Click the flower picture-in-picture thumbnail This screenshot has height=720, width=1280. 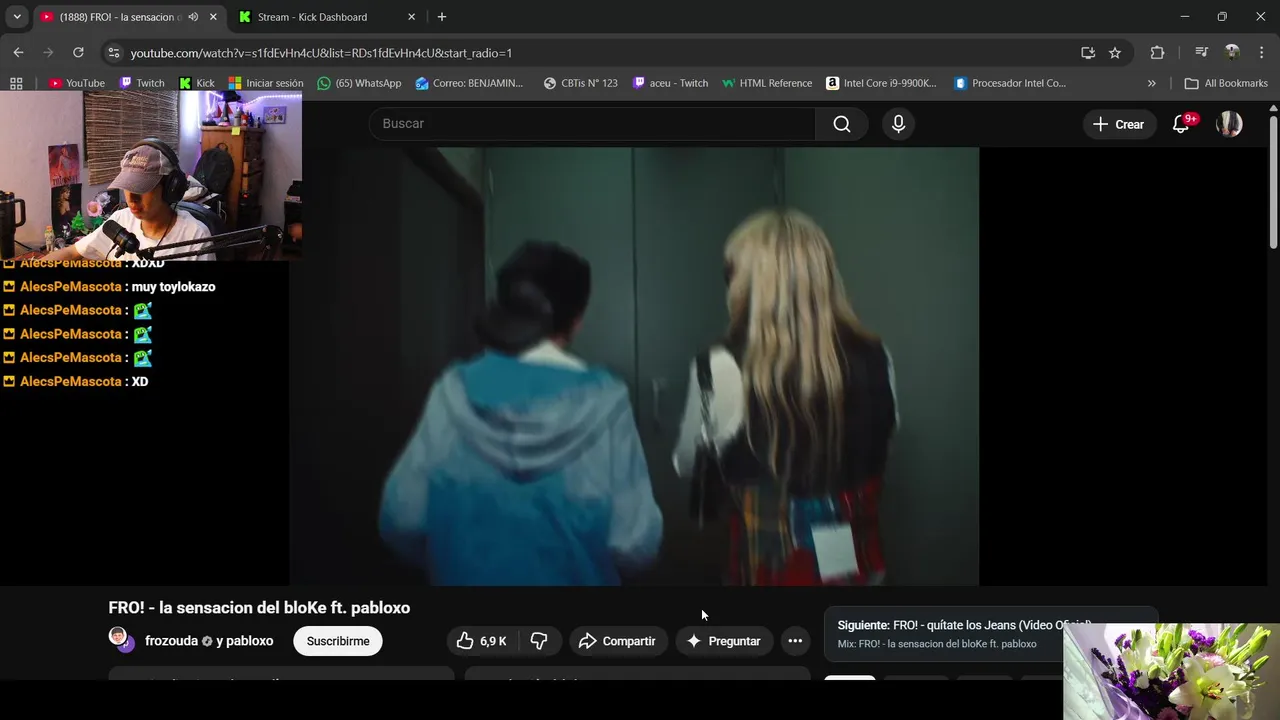[1171, 672]
